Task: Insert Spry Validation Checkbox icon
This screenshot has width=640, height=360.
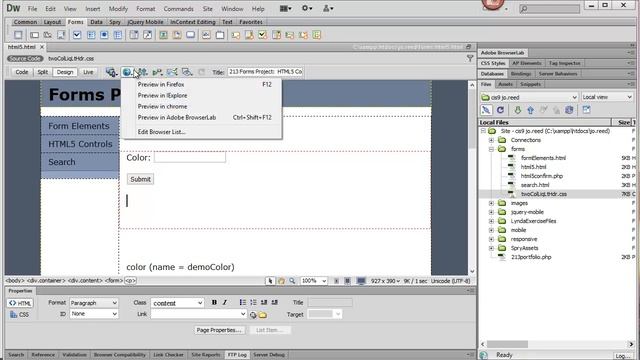Action: coord(262,35)
